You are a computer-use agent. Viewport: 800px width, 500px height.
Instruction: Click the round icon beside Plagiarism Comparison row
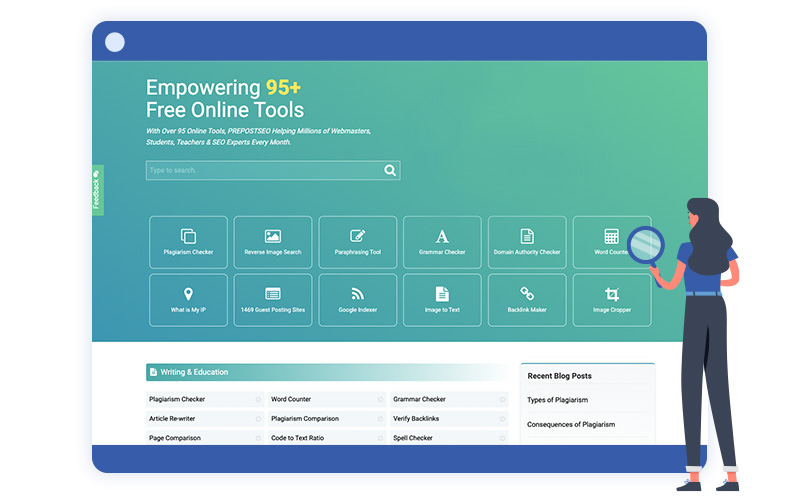point(380,419)
